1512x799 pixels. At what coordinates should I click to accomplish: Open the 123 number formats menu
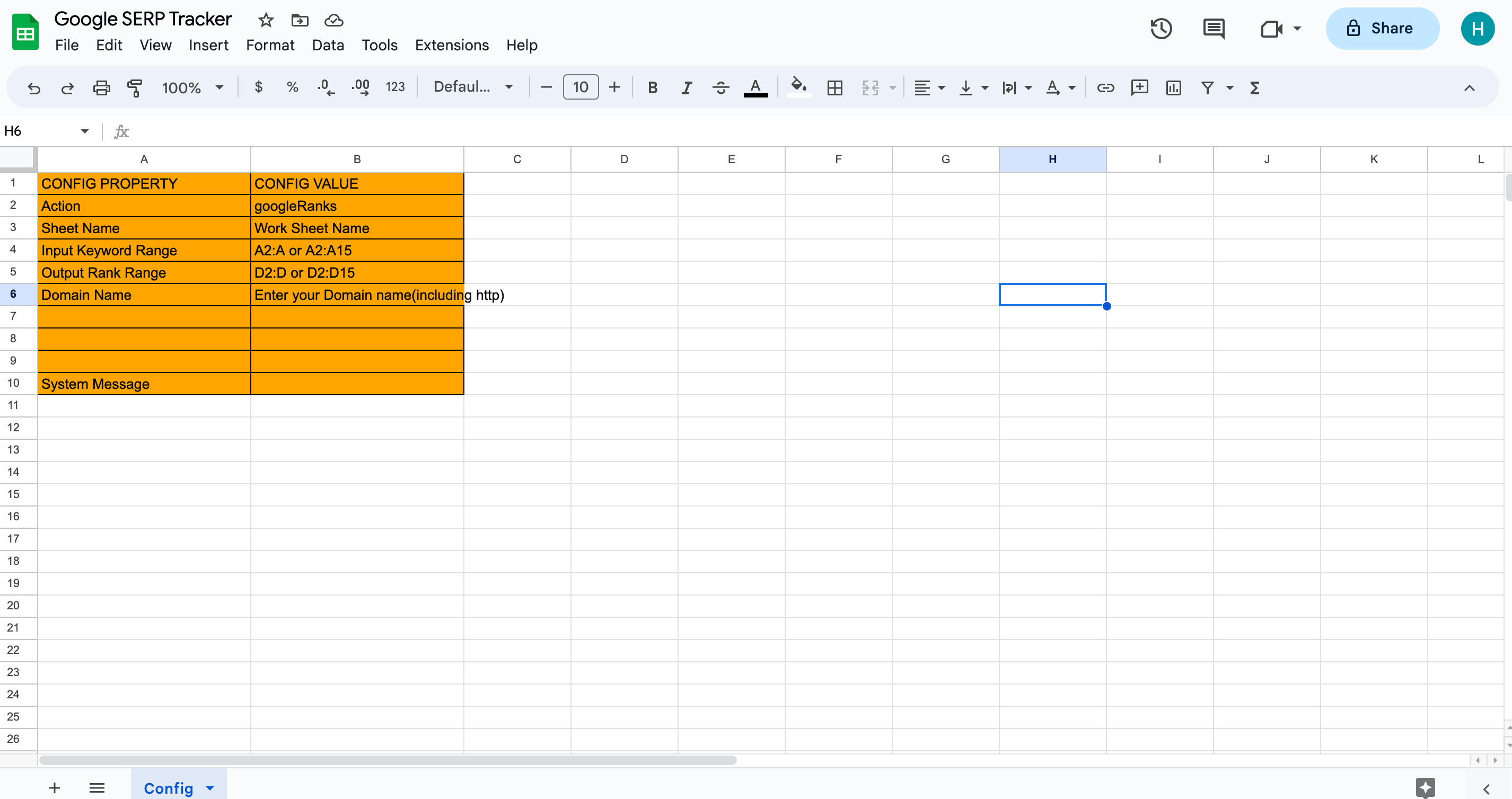point(395,87)
